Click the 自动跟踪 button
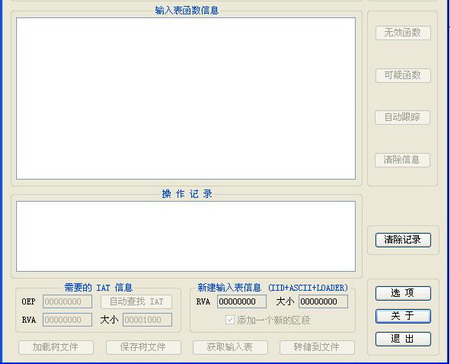450x364 pixels. 402,117
